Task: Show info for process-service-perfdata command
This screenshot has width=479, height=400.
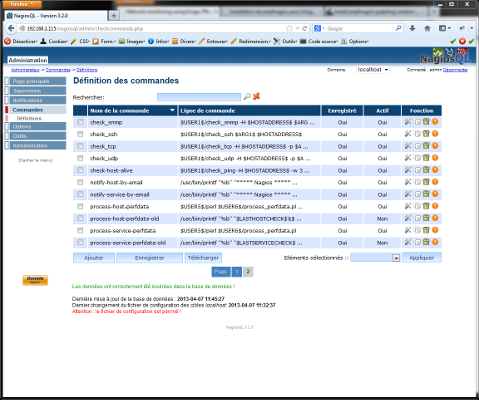Action: tap(435, 230)
